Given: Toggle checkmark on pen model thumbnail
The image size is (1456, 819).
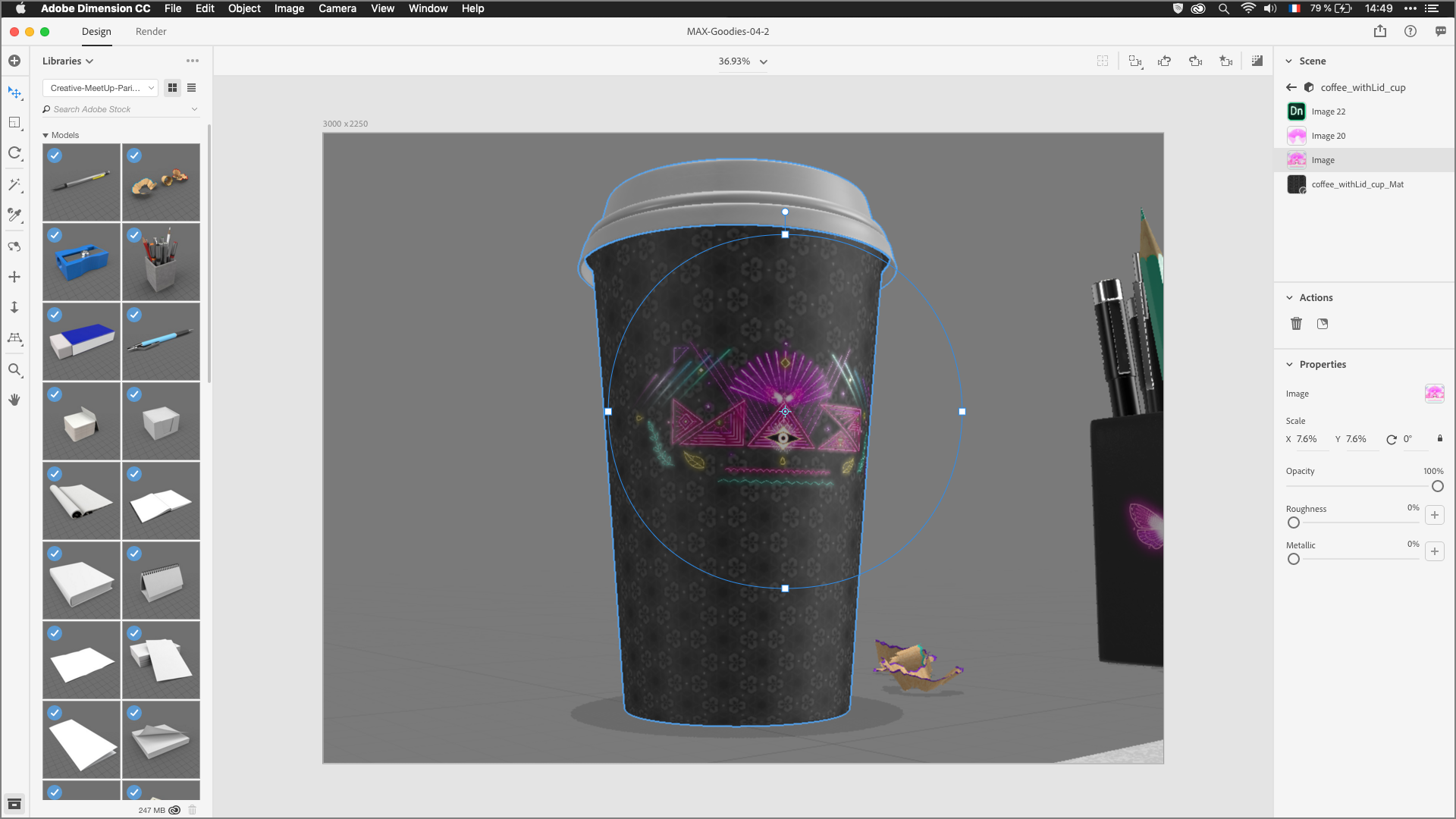Looking at the screenshot, I should click(55, 155).
